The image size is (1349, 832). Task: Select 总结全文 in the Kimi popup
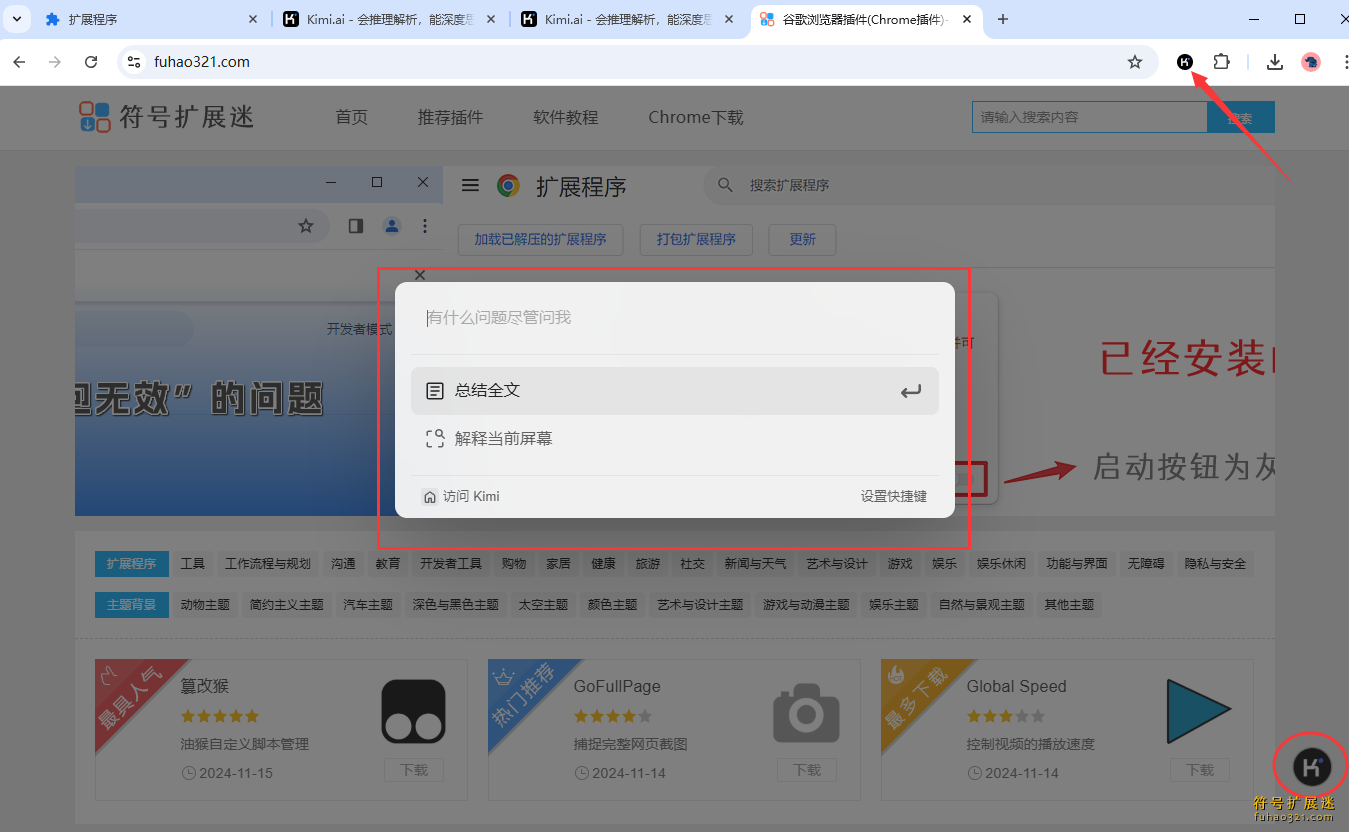coord(675,391)
